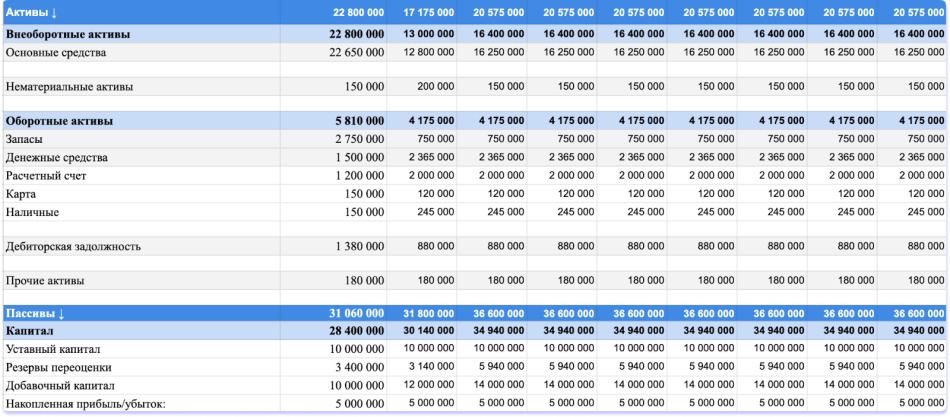This screenshot has width=950, height=417.
Task: Select the 5 810 000 total cell
Action: click(359, 121)
